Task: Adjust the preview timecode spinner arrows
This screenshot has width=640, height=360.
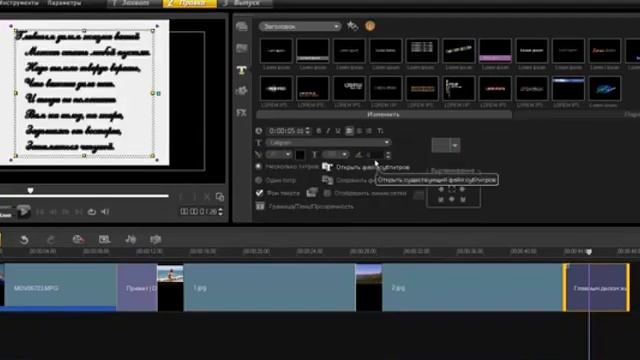Action: pyautogui.click(x=220, y=212)
